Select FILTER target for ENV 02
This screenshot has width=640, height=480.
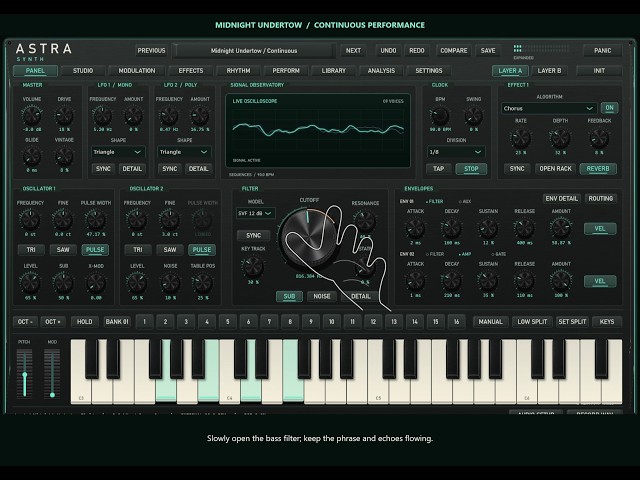[435, 254]
